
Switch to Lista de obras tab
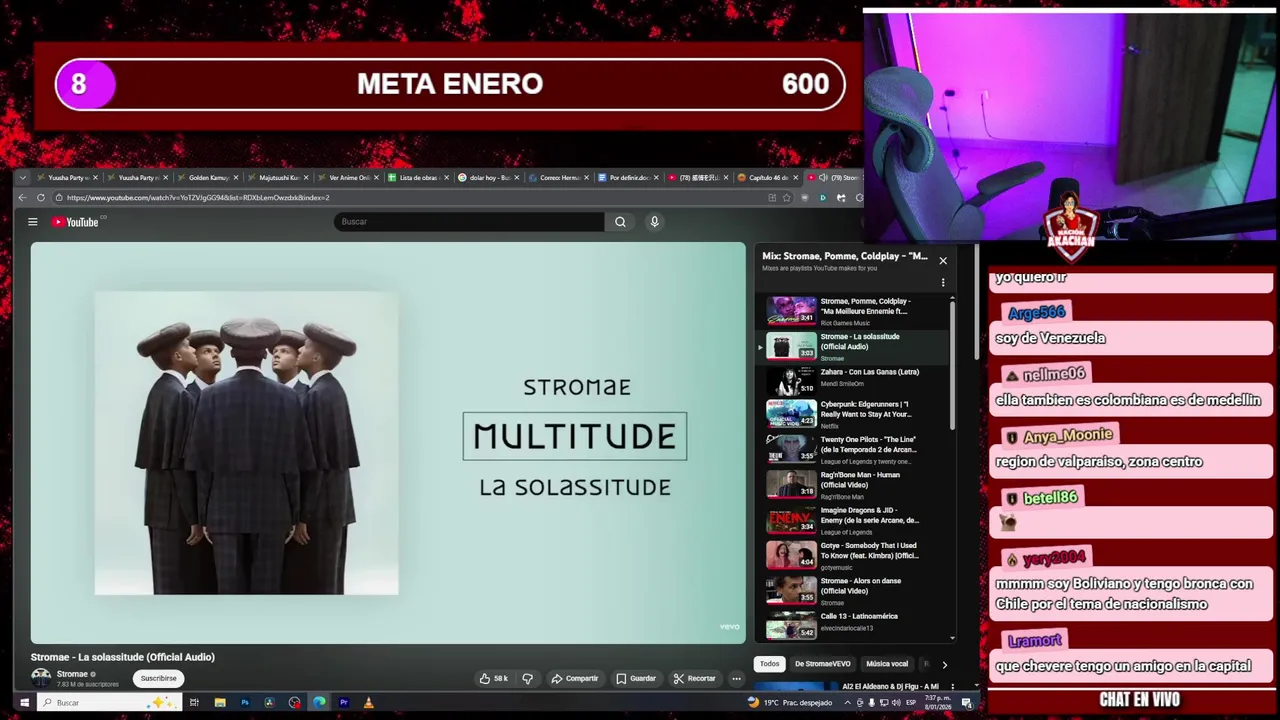[419, 178]
